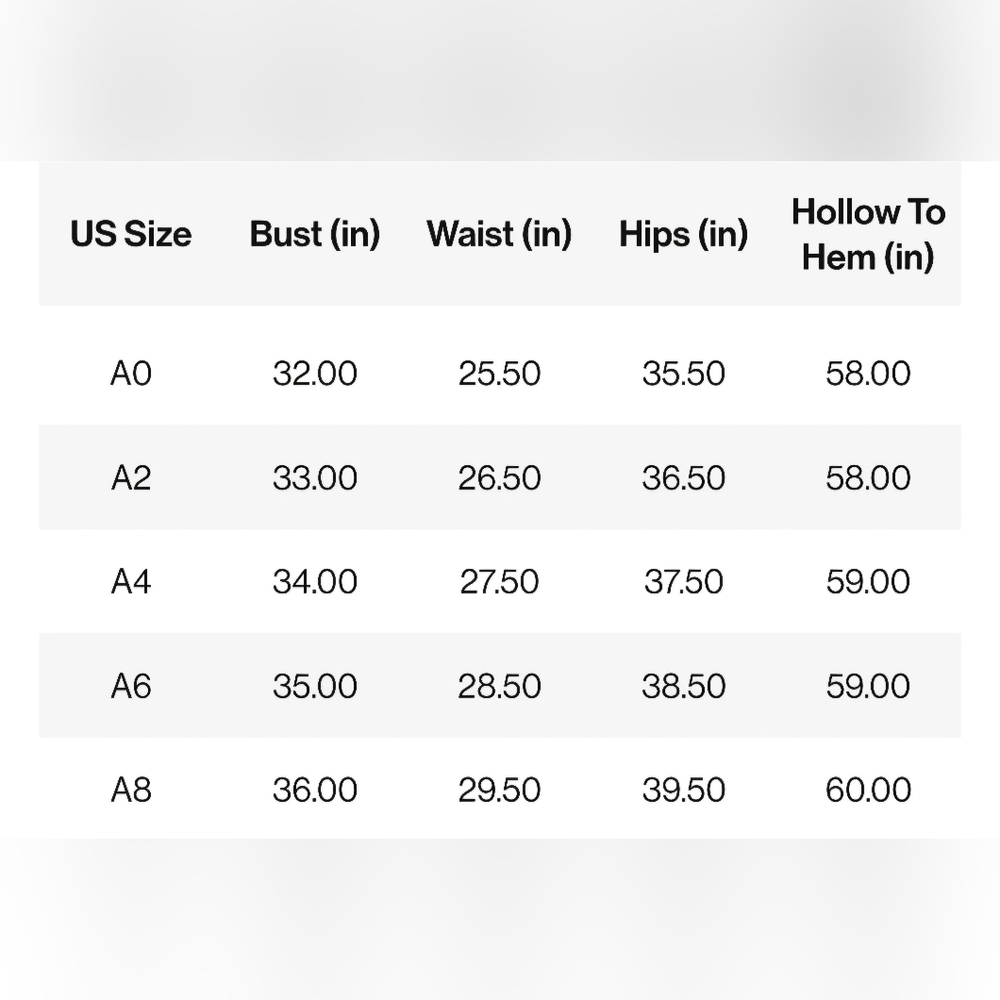Select the A2 size row label
Image resolution: width=1000 pixels, height=1000 pixels.
(131, 478)
